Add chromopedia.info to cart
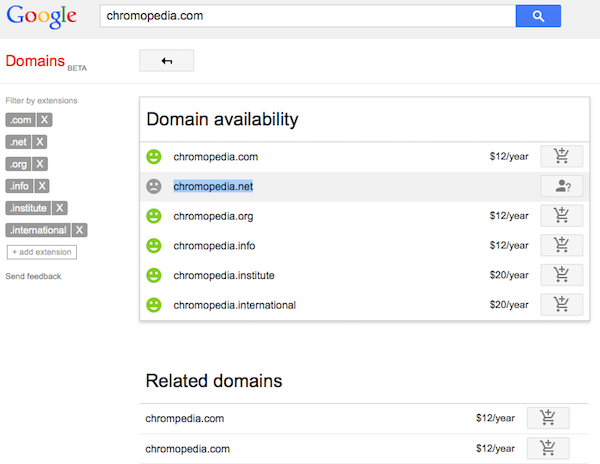The height and width of the screenshot is (464, 600). [561, 245]
